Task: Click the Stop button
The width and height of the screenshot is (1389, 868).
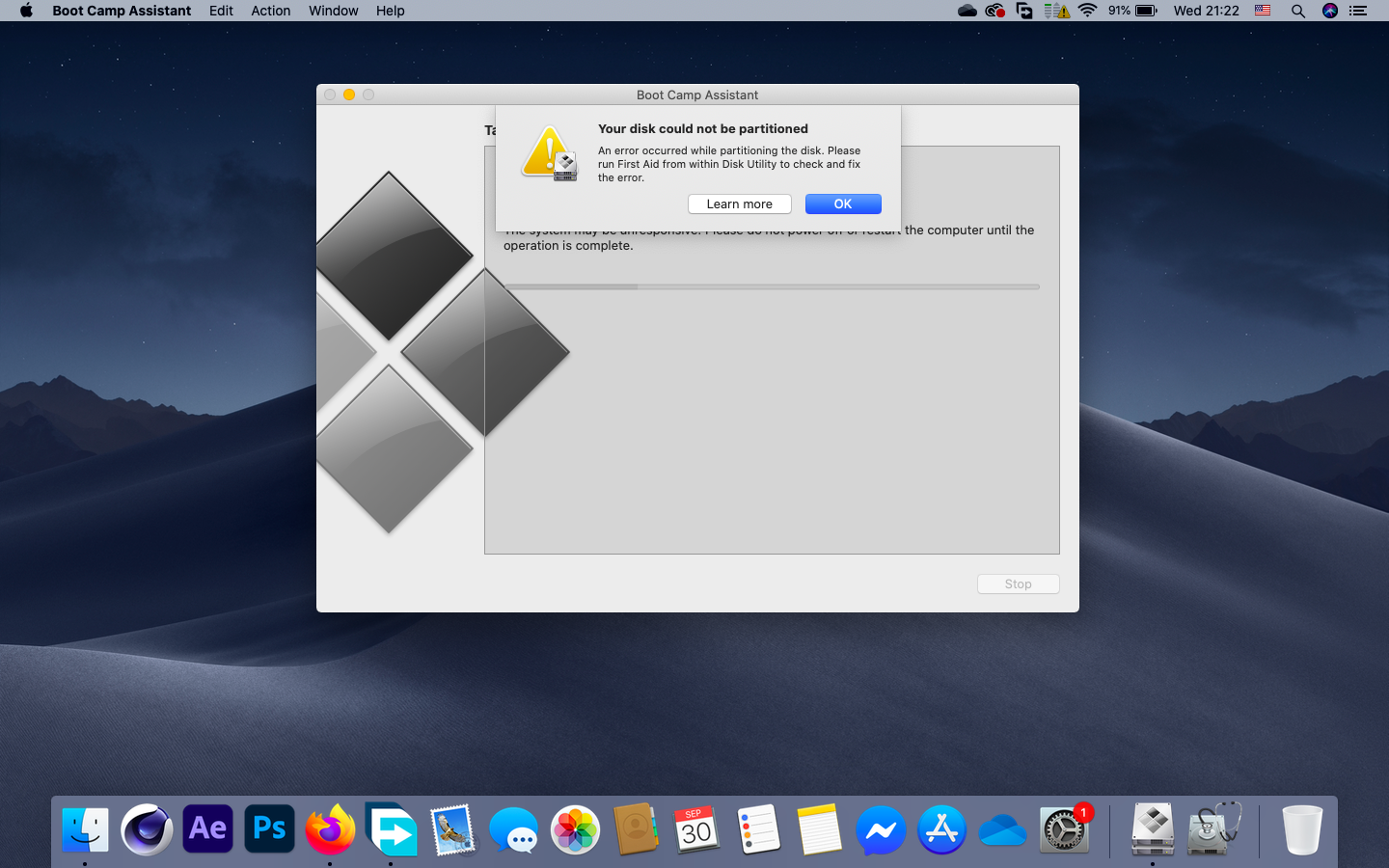Action: (1019, 584)
